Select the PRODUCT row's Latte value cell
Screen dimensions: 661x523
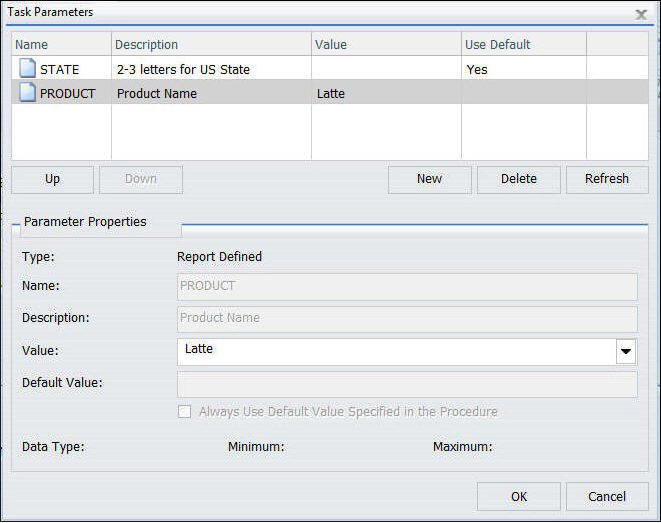coord(386,93)
